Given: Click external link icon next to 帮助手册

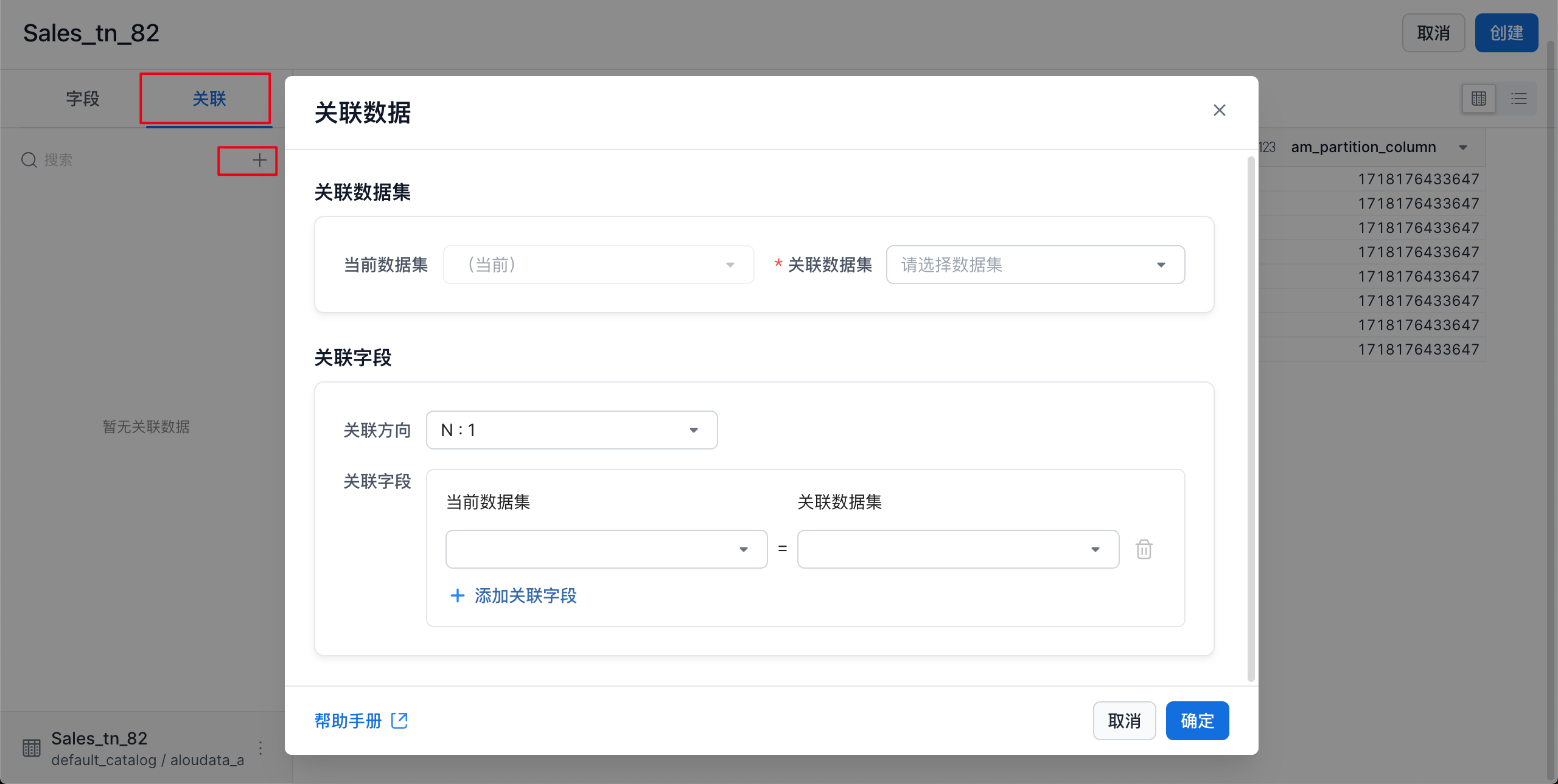Looking at the screenshot, I should pos(399,721).
